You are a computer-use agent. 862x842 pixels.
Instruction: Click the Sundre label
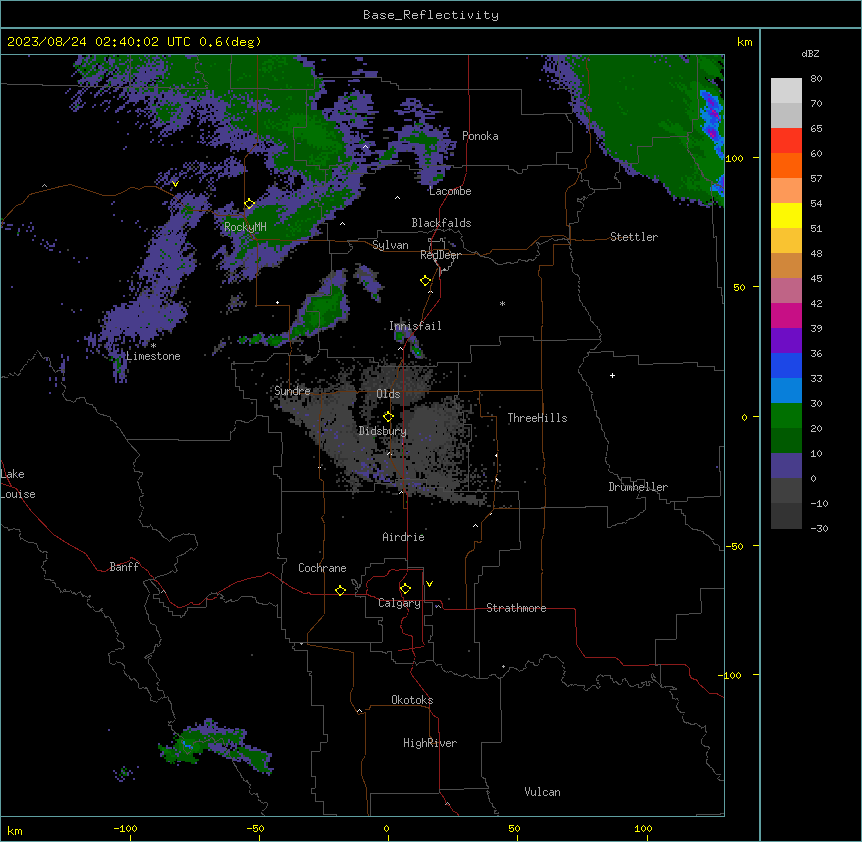tap(292, 391)
